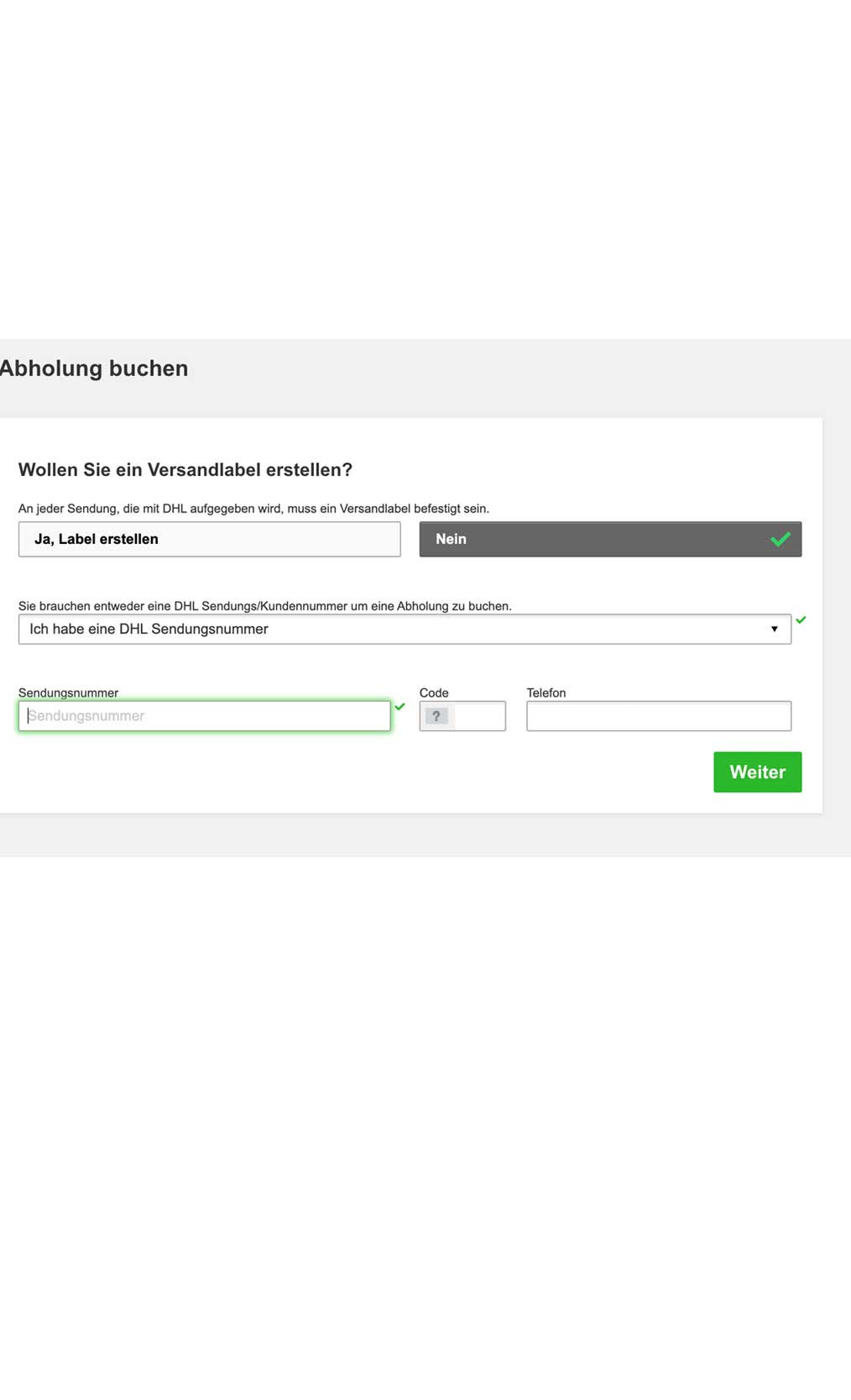
Task: Click the dropdown's black arrow
Action: click(774, 629)
